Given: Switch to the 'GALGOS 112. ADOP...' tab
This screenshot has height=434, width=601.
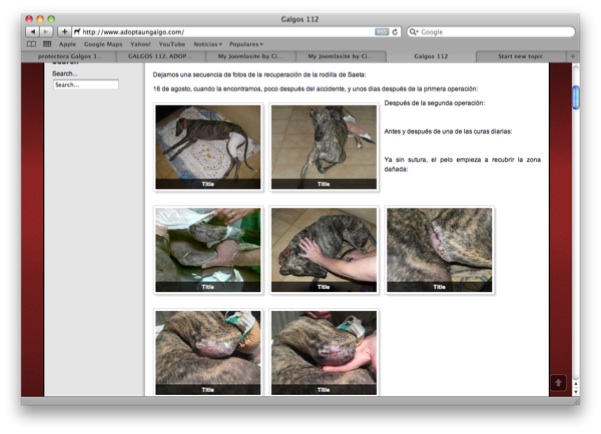Looking at the screenshot, I should (x=161, y=56).
